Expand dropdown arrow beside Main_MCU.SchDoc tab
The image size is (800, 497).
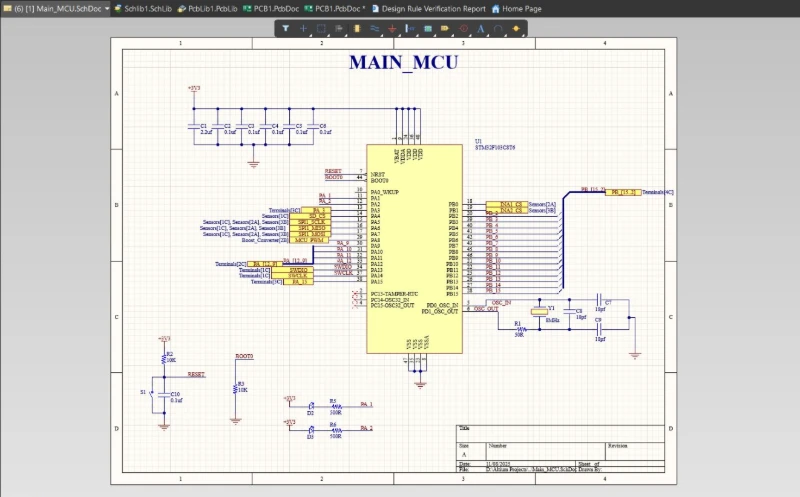click(x=107, y=8)
